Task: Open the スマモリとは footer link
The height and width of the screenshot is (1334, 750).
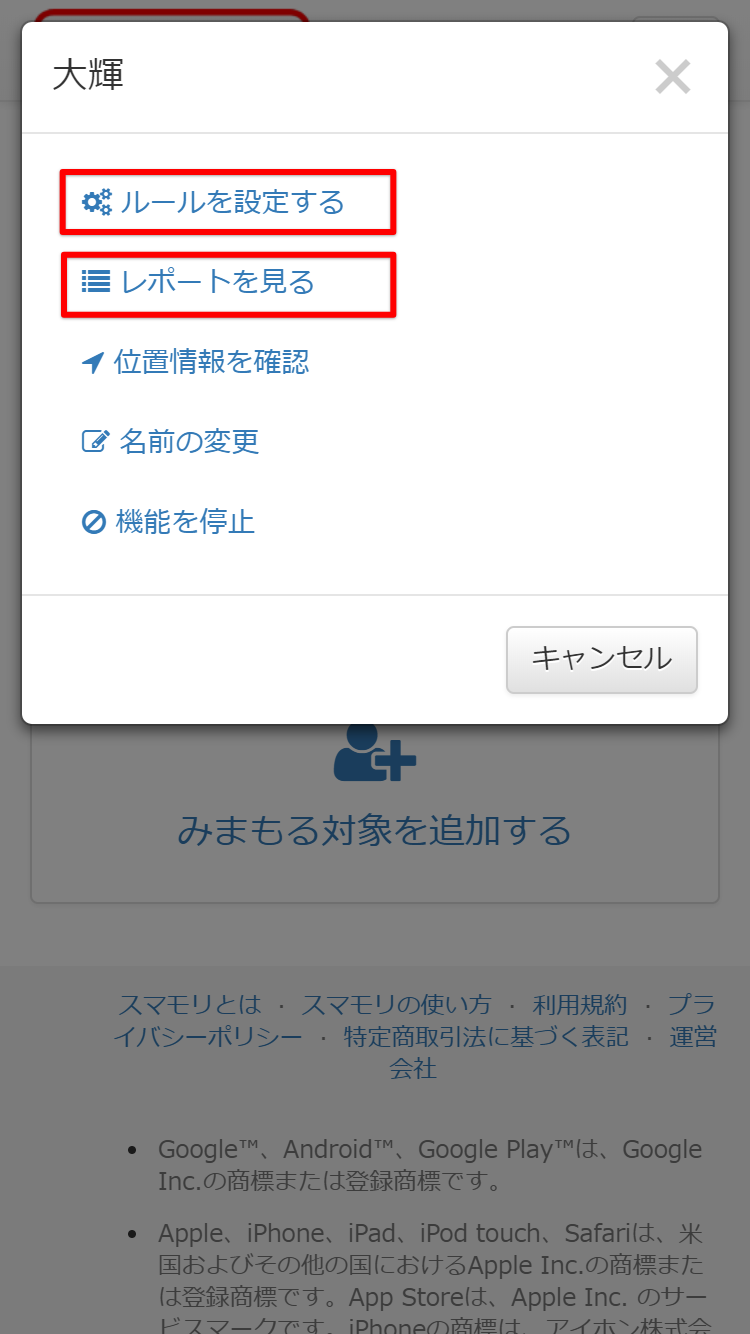Action: point(189,1005)
